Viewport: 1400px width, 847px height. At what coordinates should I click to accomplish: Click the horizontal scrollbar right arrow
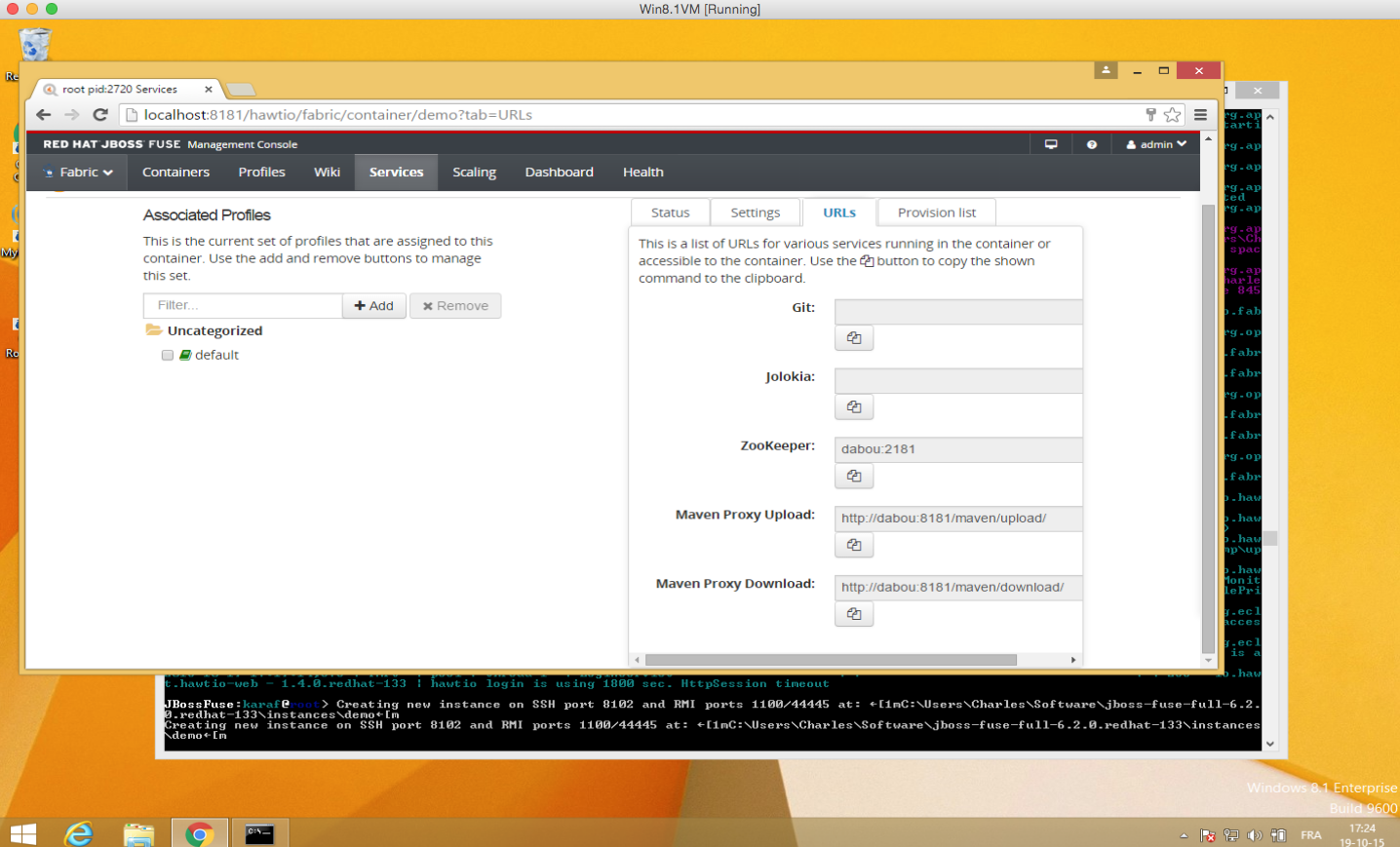coord(1073,660)
